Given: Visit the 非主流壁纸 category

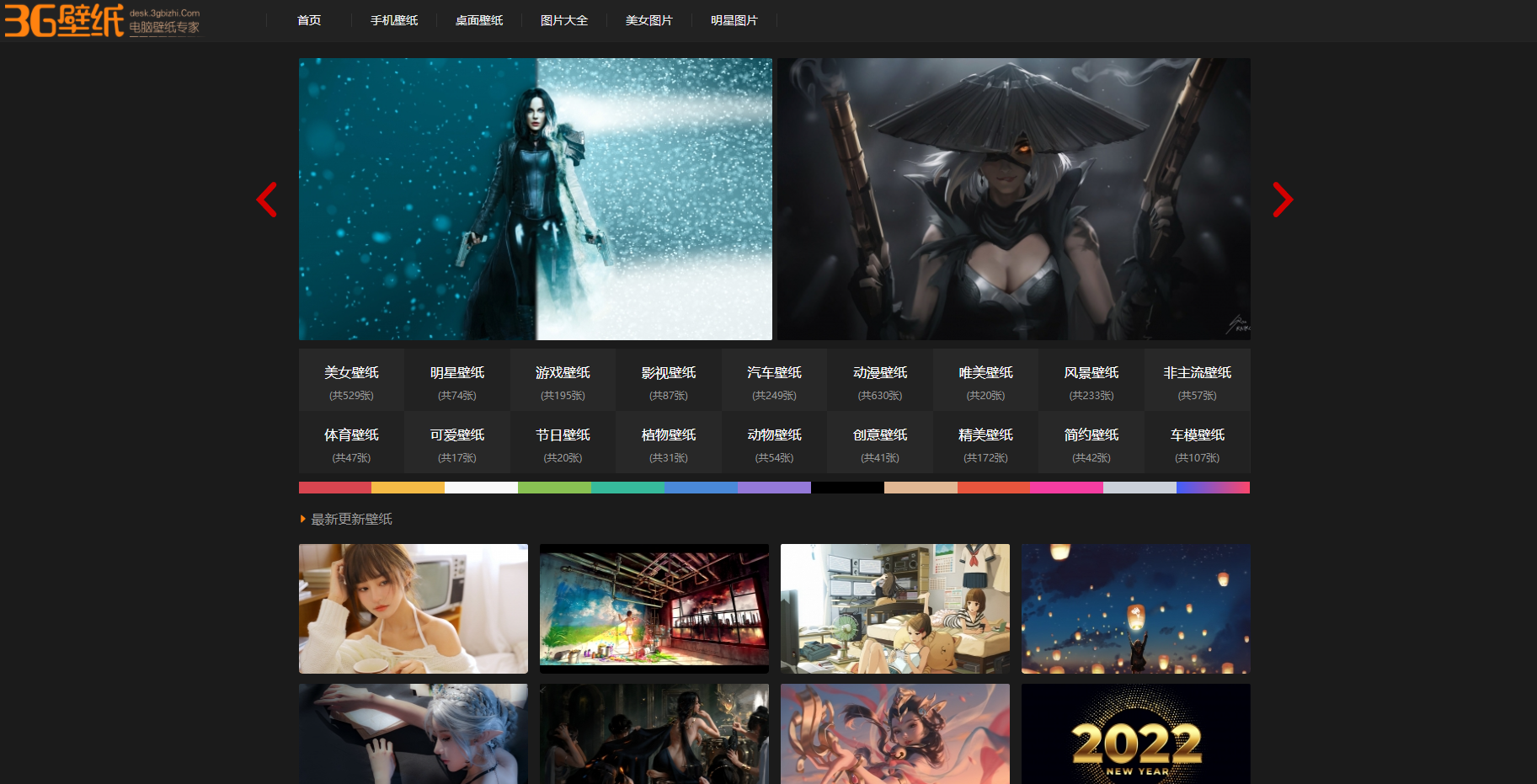Looking at the screenshot, I should pos(1197,381).
